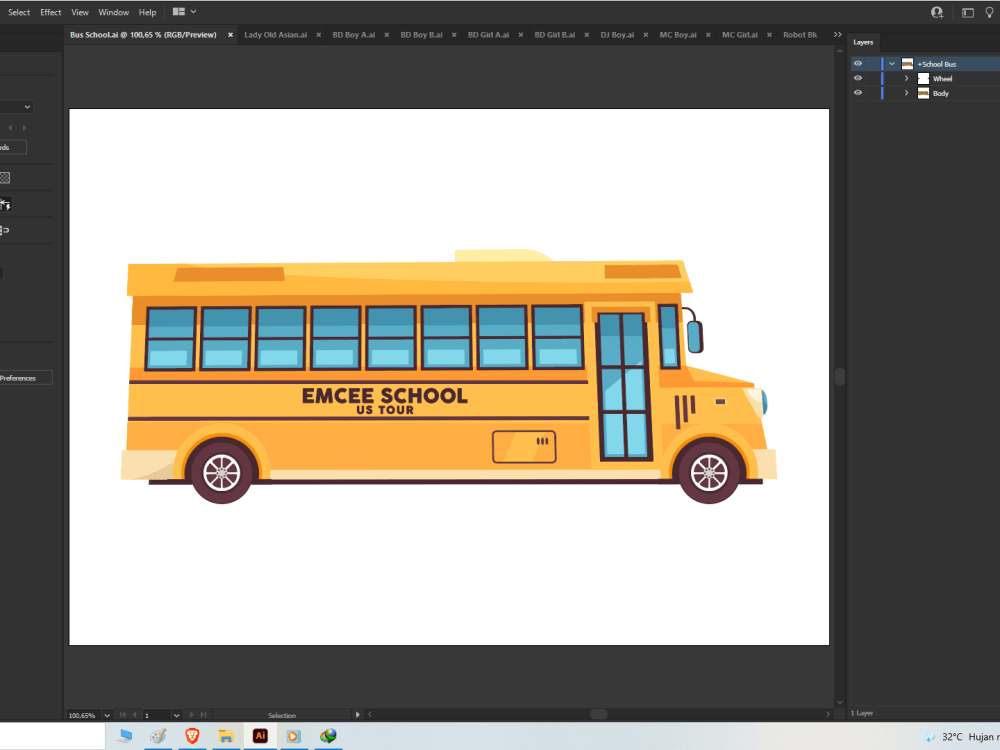This screenshot has width=1000, height=750.
Task: Switch to the BD Boy B.ai tab
Action: point(421,34)
